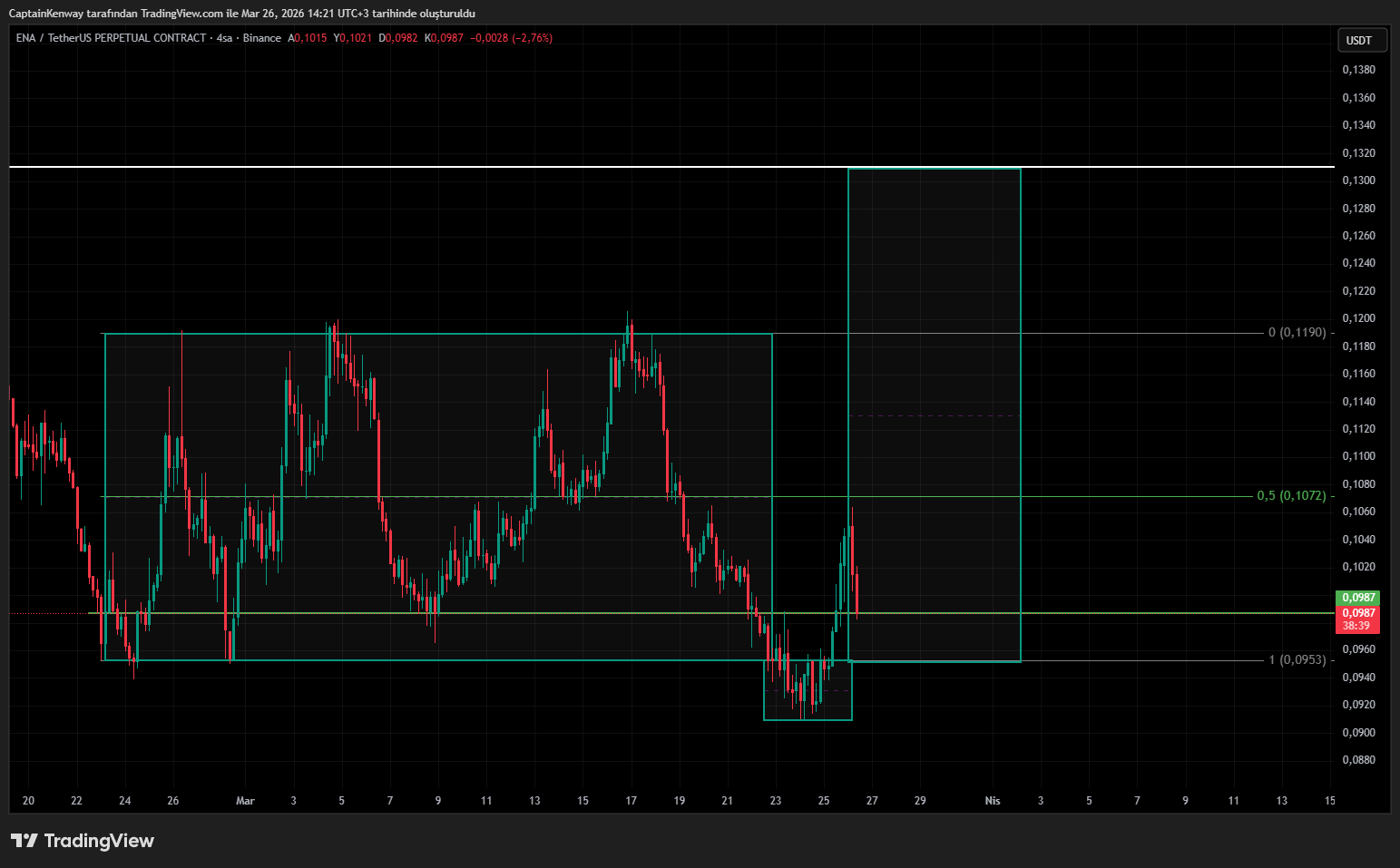The image size is (1400, 868).
Task: Click the 29 date label on time axis
Action: coord(920,801)
